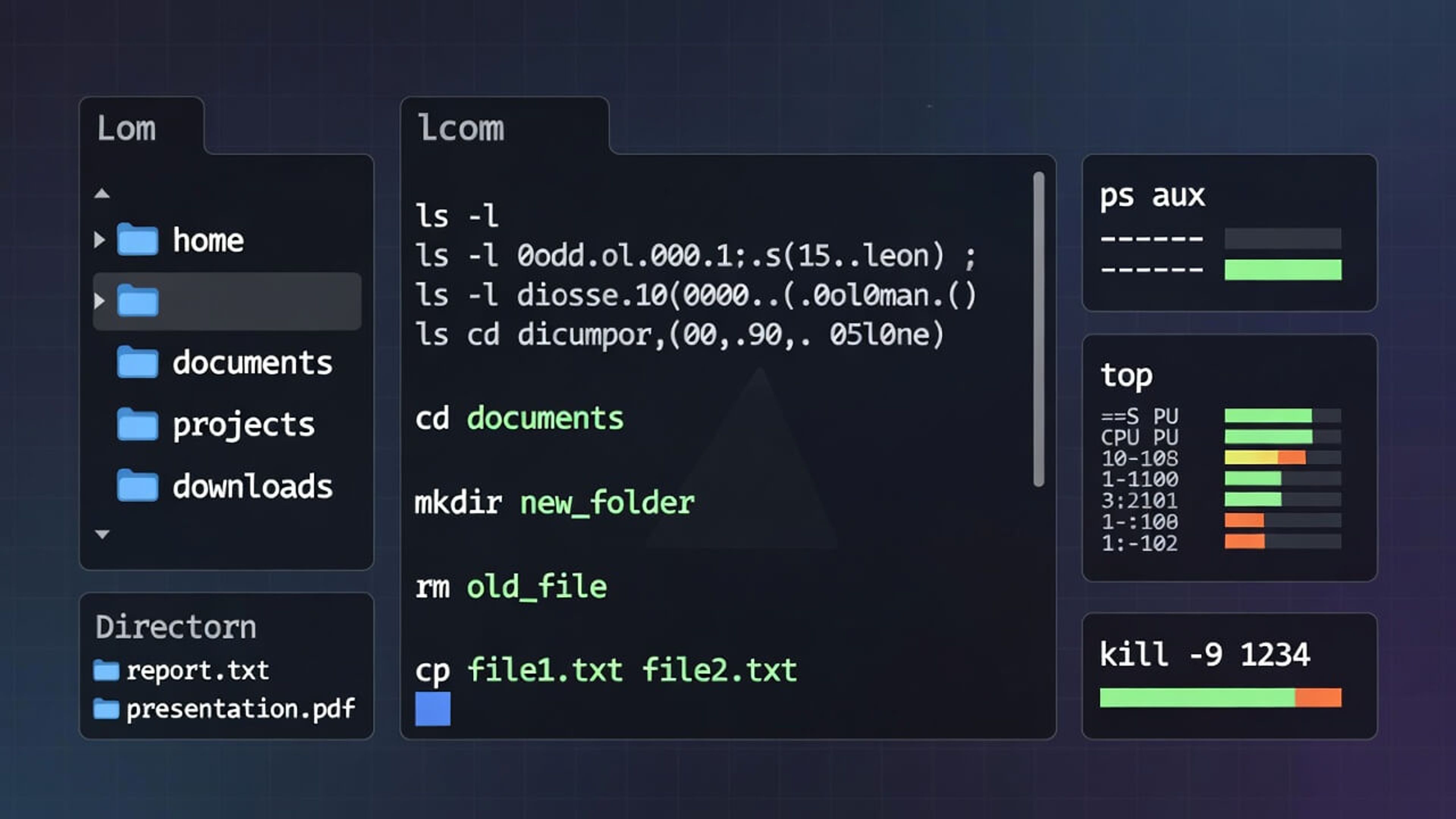Select the documents label in the tree
Screen dimensions: 1456x819
pyautogui.click(x=253, y=362)
